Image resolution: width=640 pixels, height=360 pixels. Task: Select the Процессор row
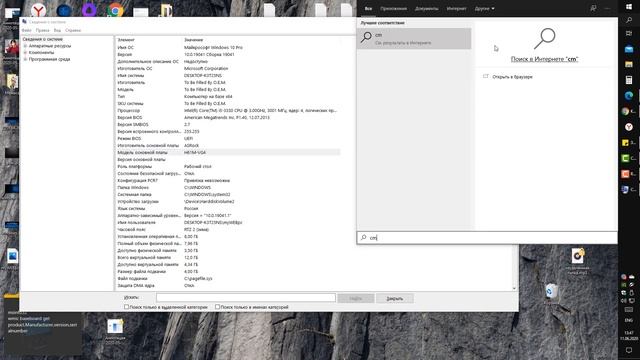click(x=228, y=110)
